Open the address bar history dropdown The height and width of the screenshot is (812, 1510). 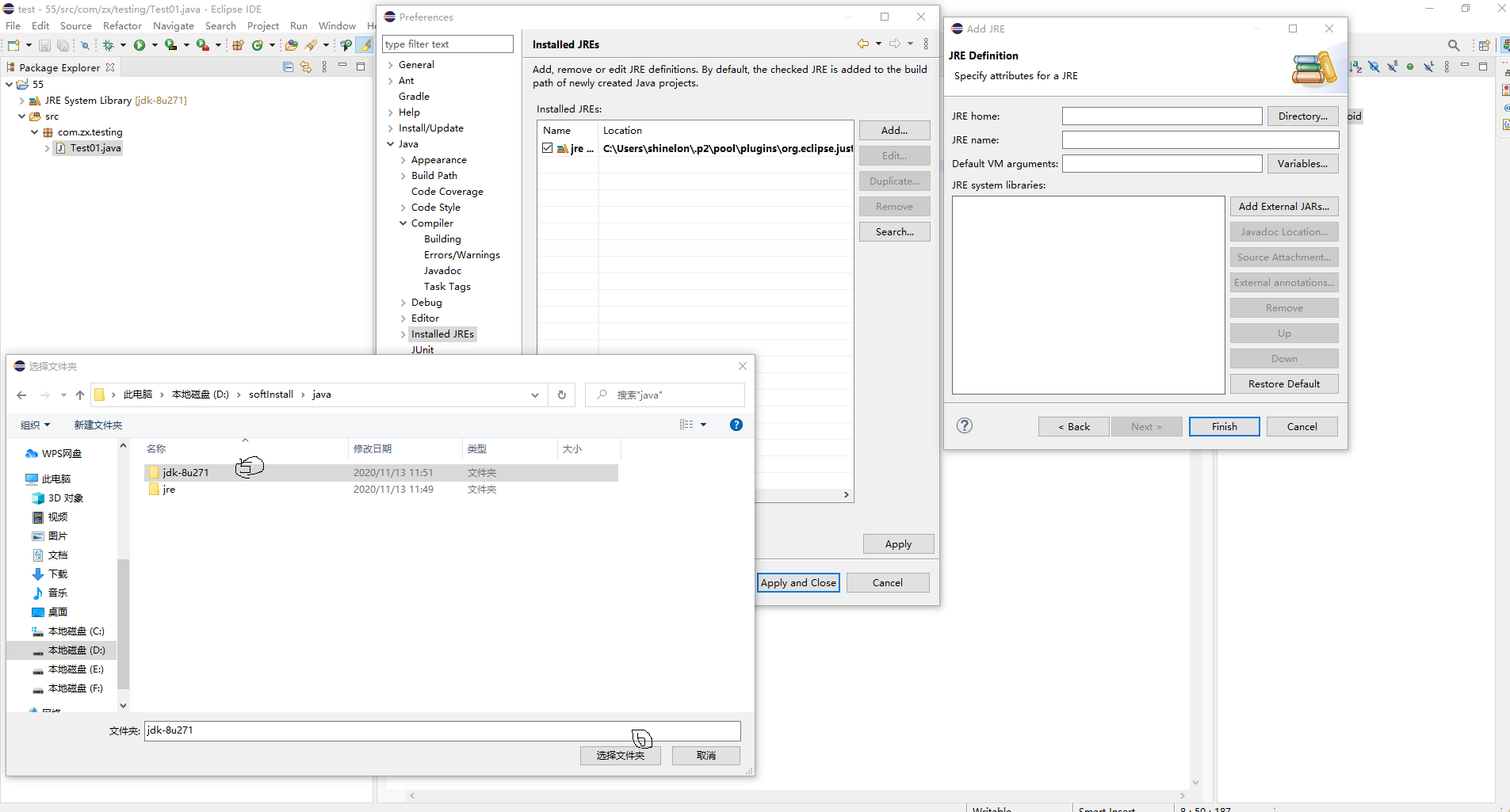535,395
